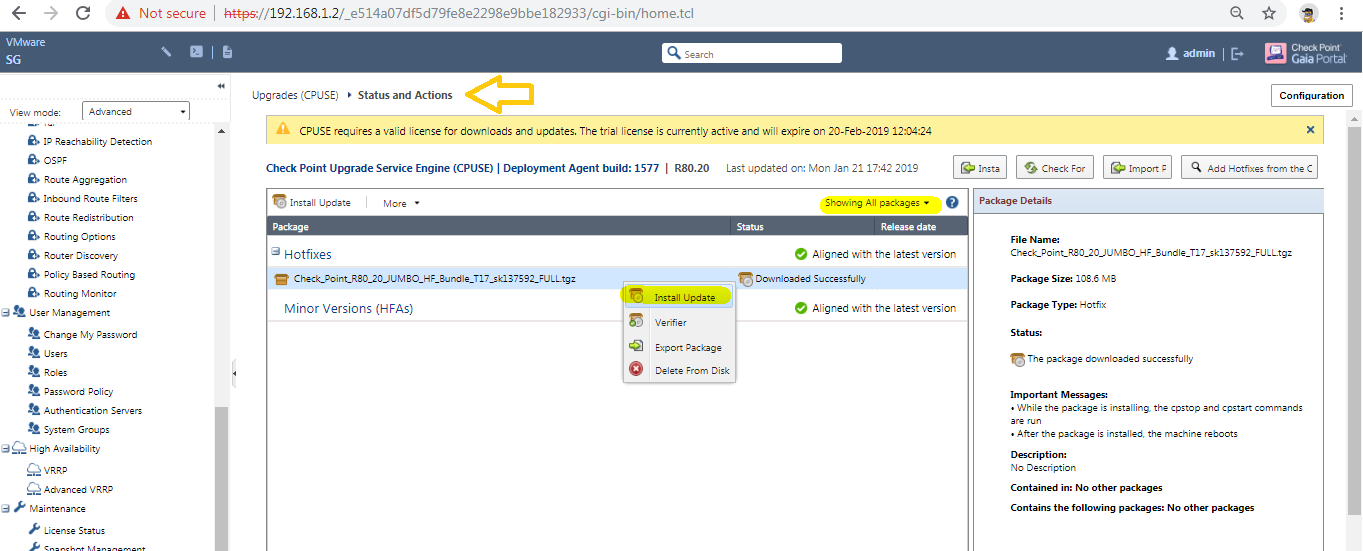Viewport: 1363px width, 551px height.
Task: Click the package icon beside JUMBO_HF_Bundle file row
Action: pos(281,279)
